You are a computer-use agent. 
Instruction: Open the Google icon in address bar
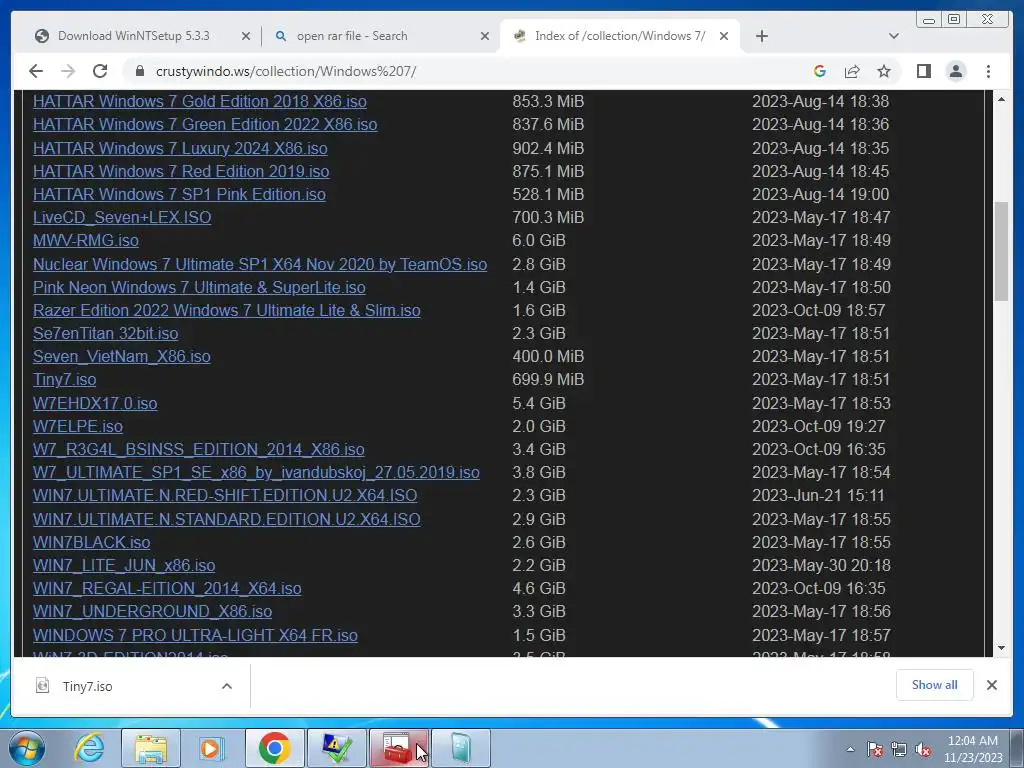(820, 71)
